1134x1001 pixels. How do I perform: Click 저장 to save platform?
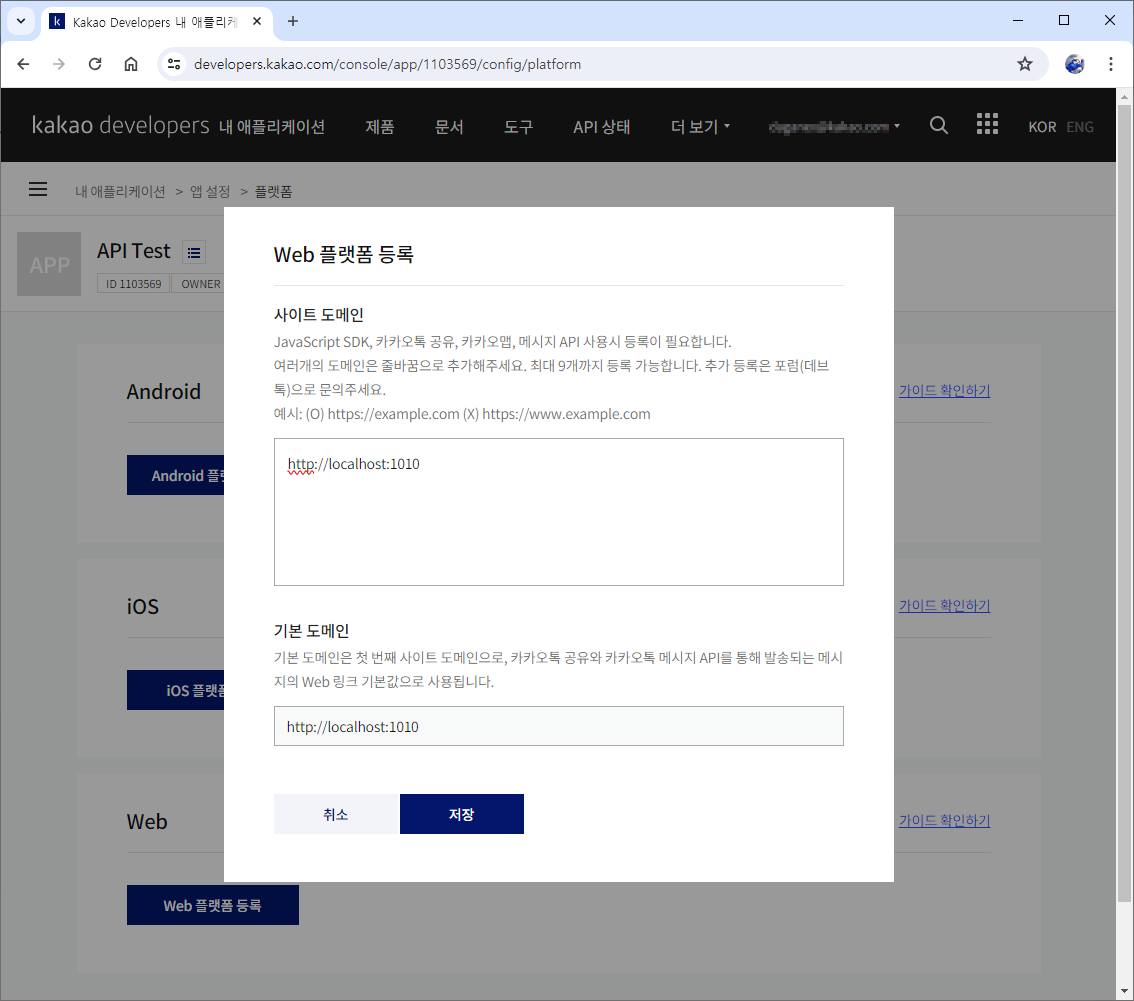[x=461, y=814]
